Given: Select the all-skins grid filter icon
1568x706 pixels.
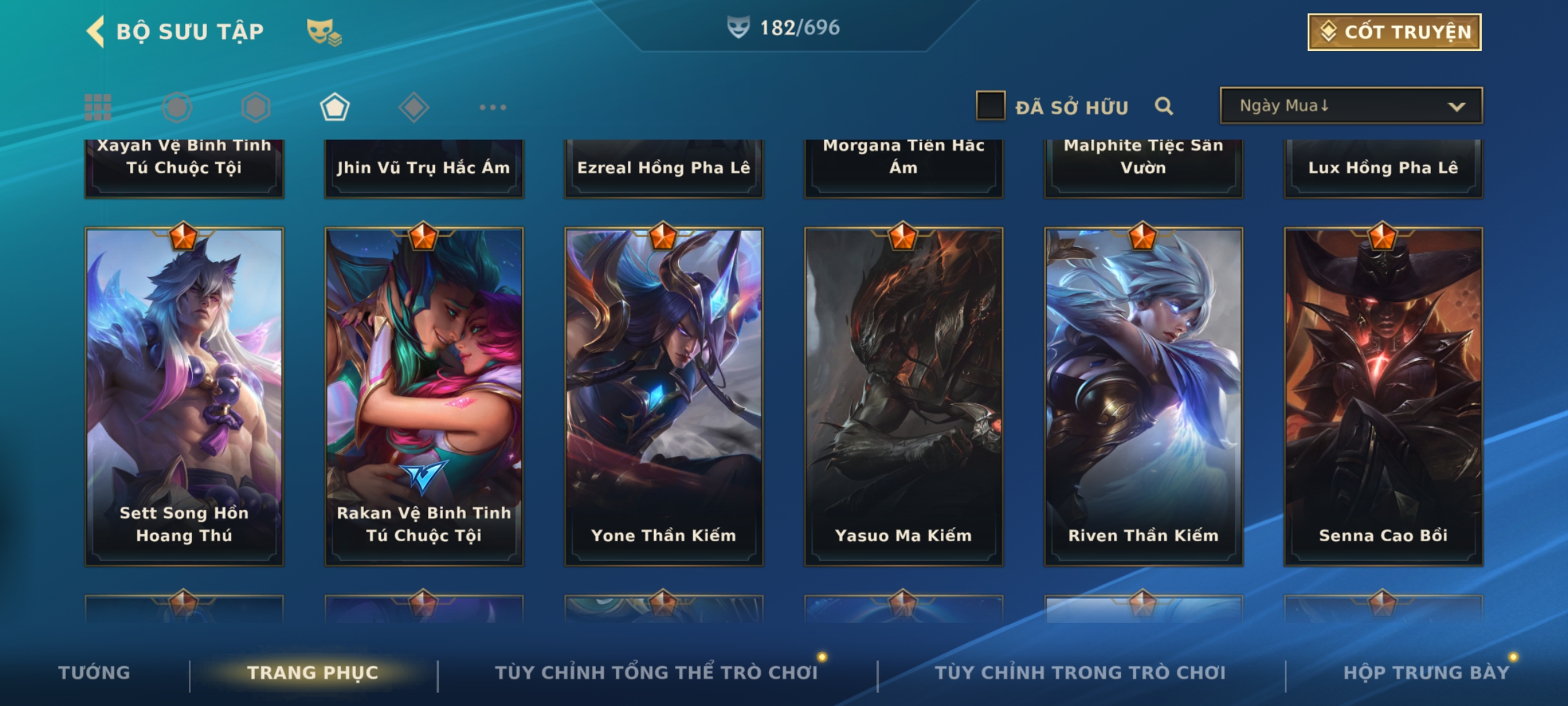Looking at the screenshot, I should pos(98,107).
